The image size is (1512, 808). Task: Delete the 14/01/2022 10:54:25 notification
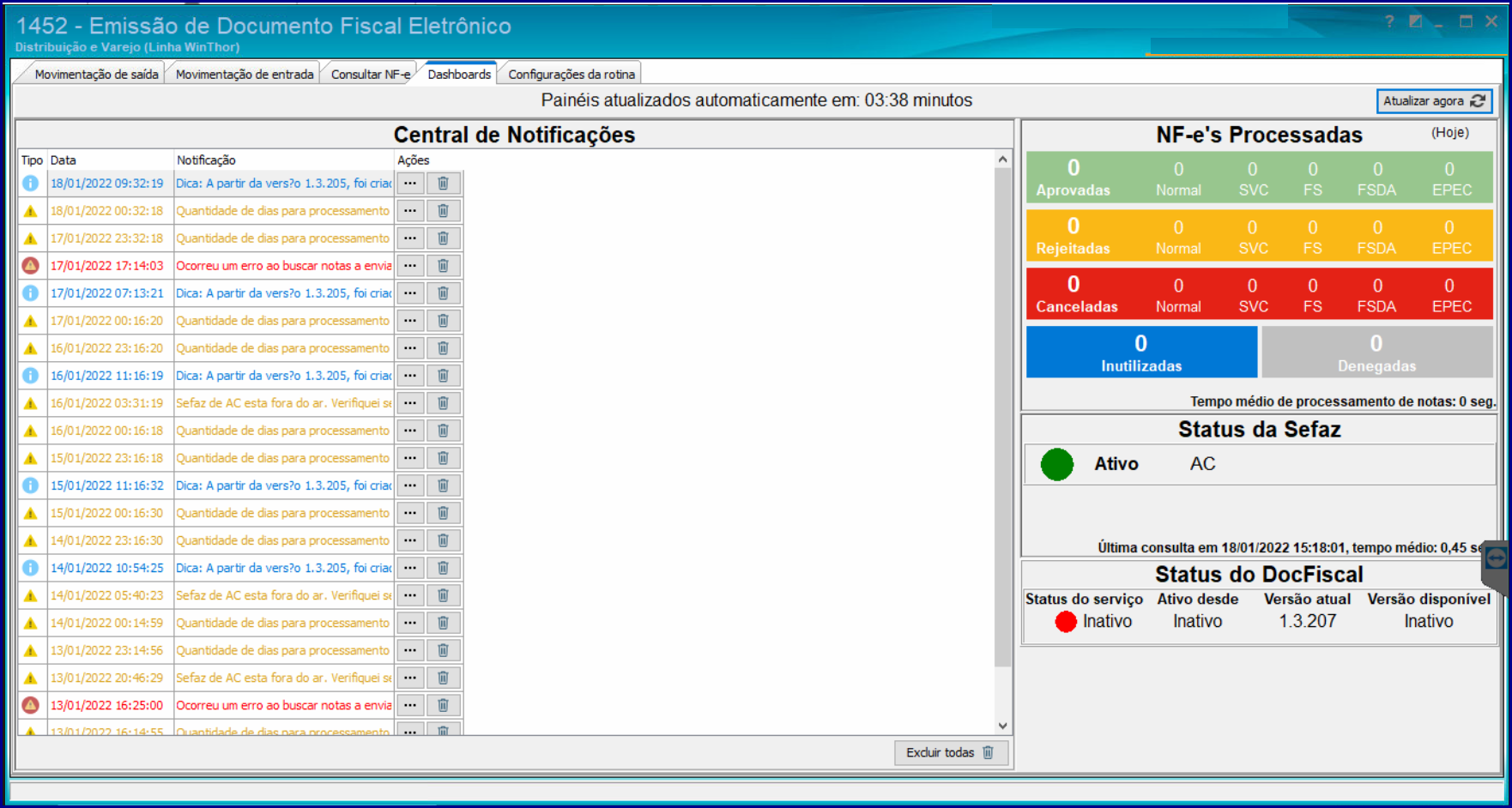pyautogui.click(x=444, y=568)
